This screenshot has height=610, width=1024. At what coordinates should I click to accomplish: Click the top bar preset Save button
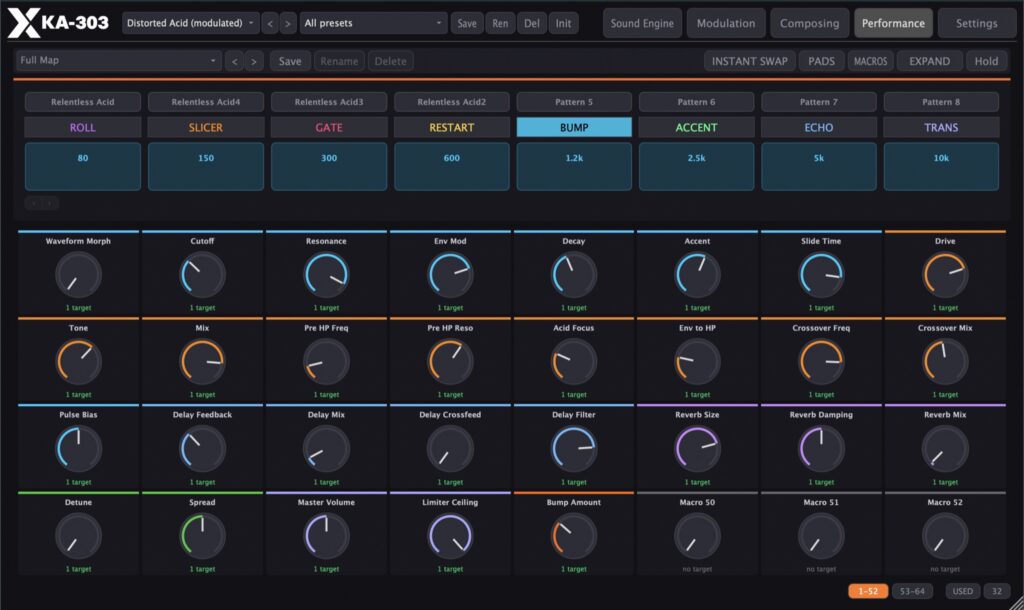[x=466, y=24]
